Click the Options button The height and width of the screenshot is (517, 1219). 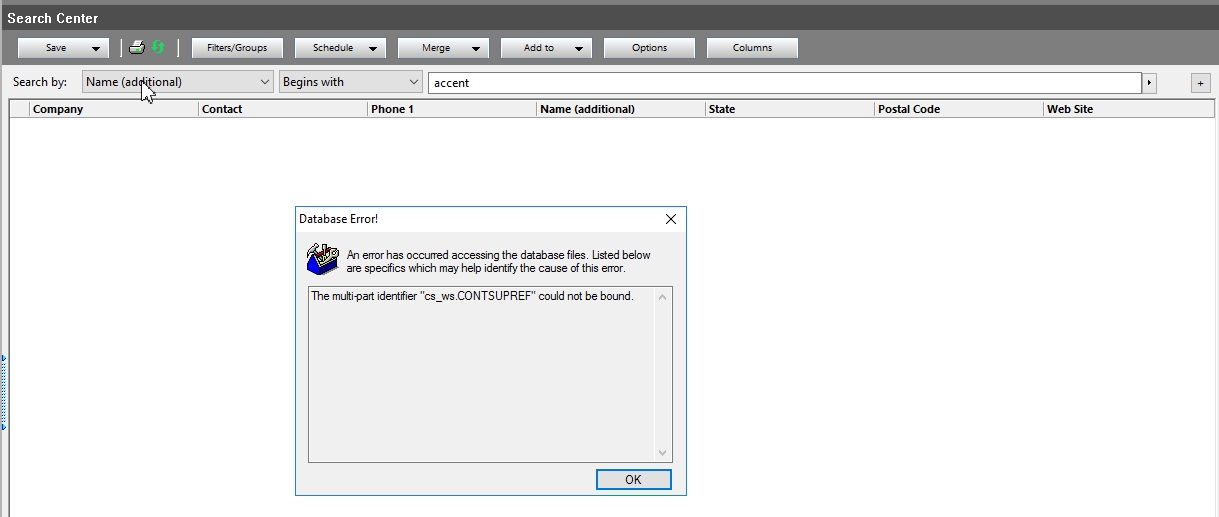pyautogui.click(x=649, y=48)
